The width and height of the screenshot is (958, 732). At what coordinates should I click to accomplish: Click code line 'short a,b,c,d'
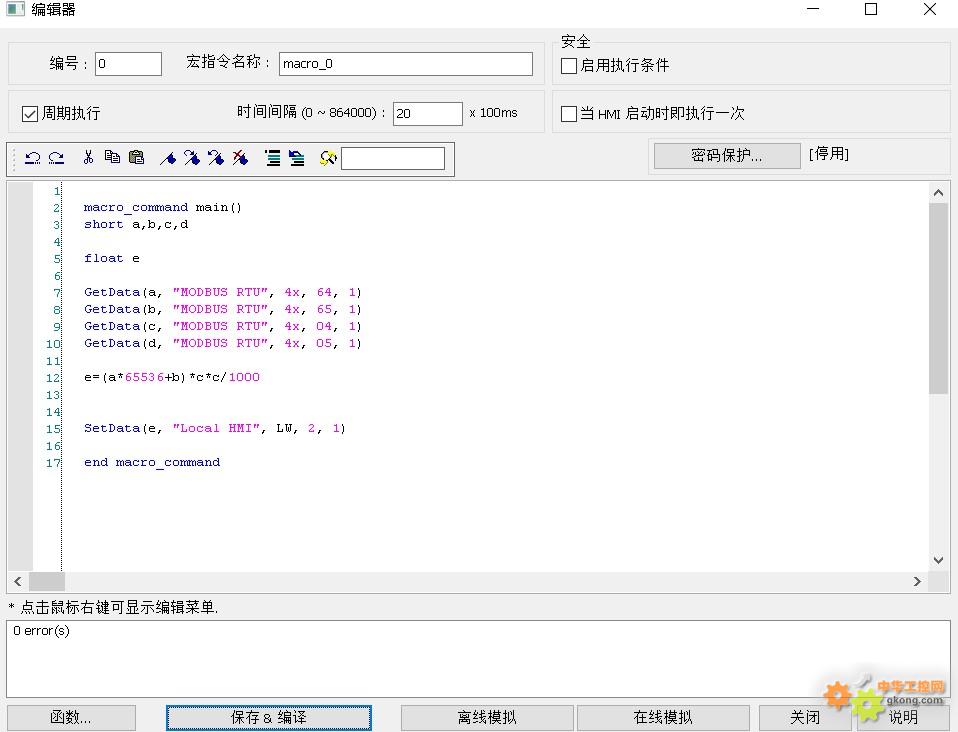click(x=136, y=224)
